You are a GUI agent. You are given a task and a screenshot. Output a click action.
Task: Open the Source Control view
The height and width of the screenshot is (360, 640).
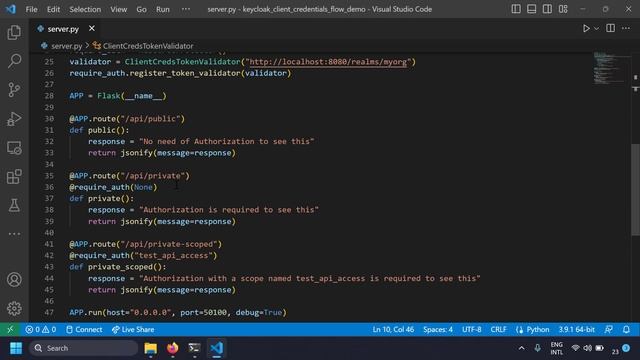tap(14, 90)
